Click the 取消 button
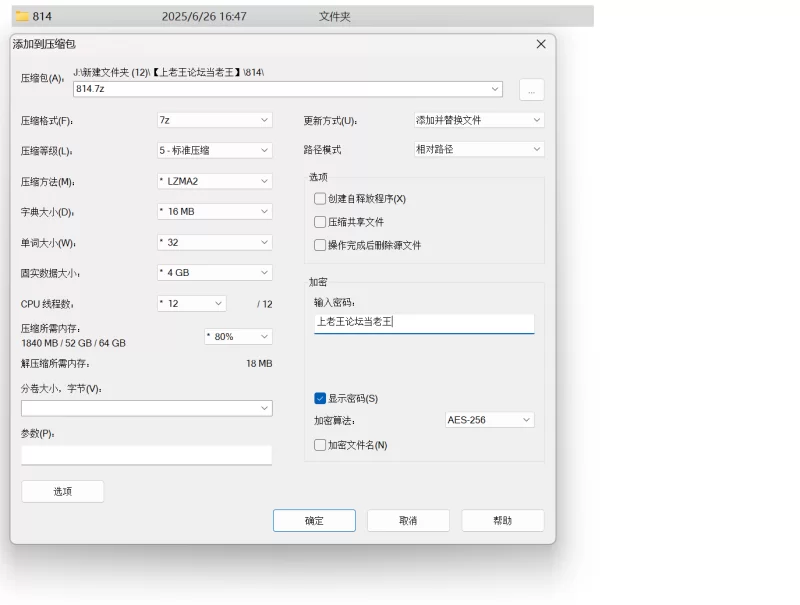Image resolution: width=800 pixels, height=605 pixels. [x=408, y=521]
